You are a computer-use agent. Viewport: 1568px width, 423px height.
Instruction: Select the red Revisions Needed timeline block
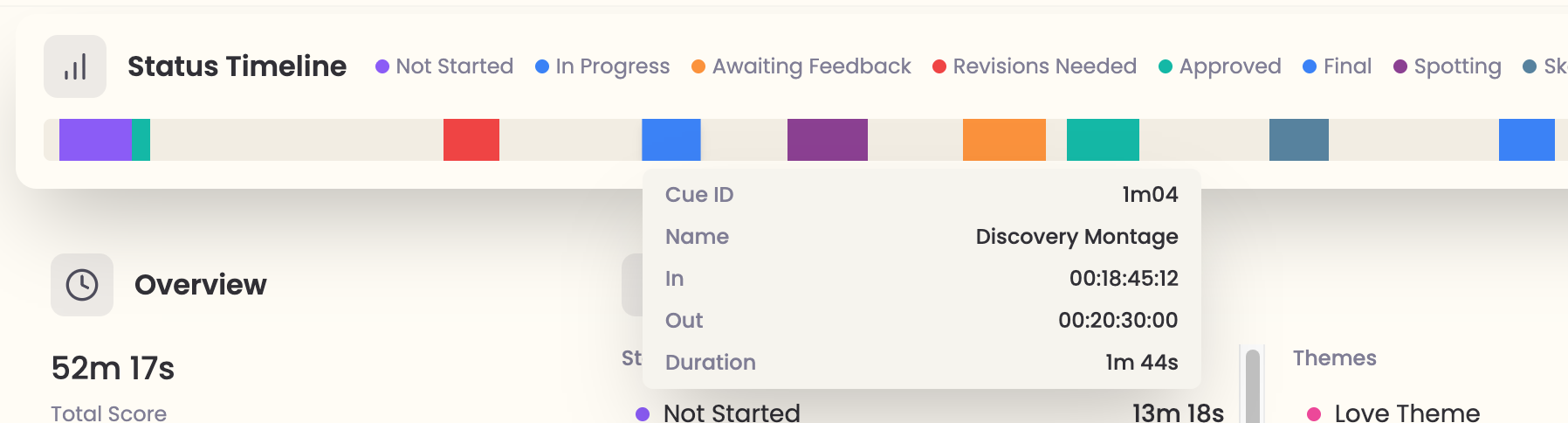pos(471,140)
